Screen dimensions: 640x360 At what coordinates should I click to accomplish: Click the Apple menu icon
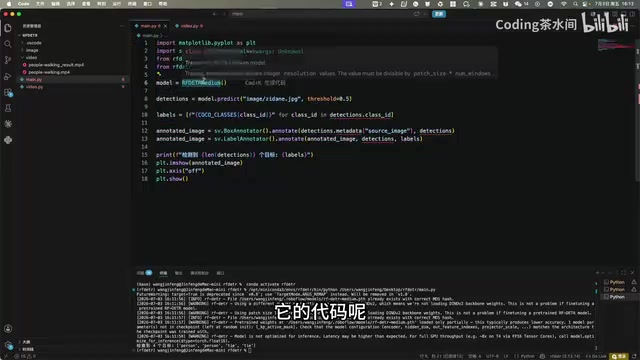tap(9, 4)
